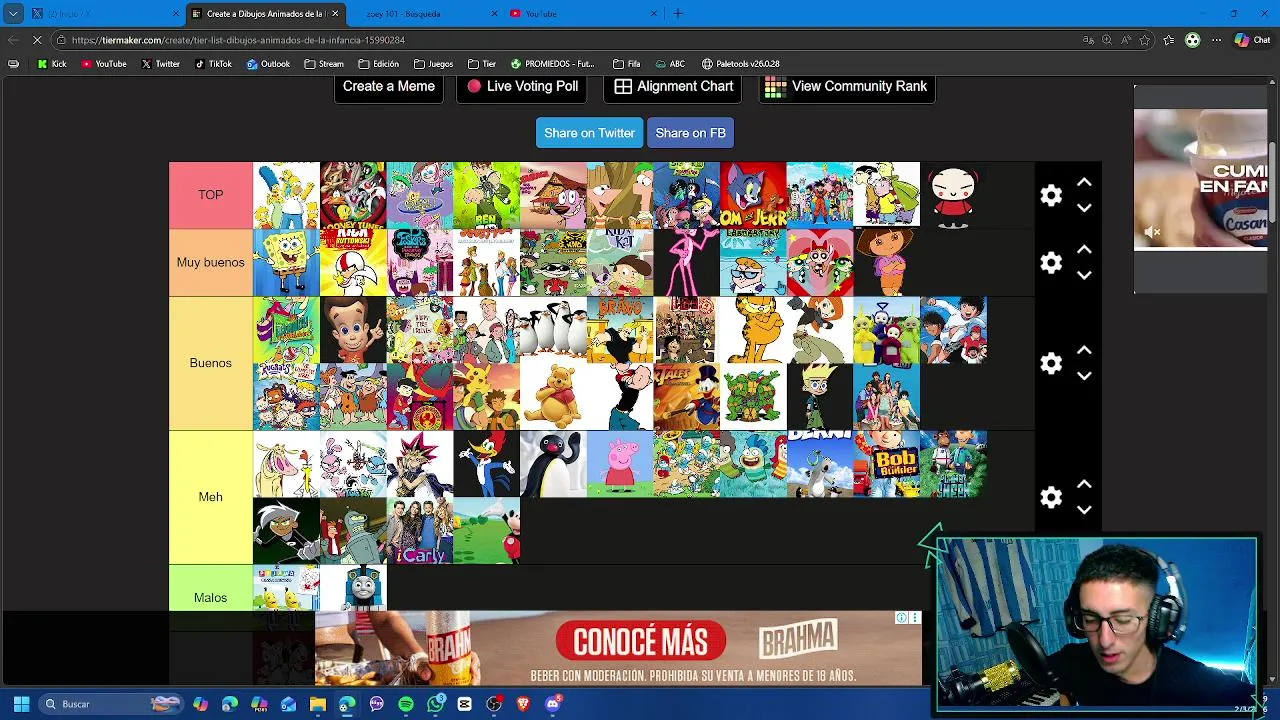Open File Explorer from the taskbar

click(317, 704)
